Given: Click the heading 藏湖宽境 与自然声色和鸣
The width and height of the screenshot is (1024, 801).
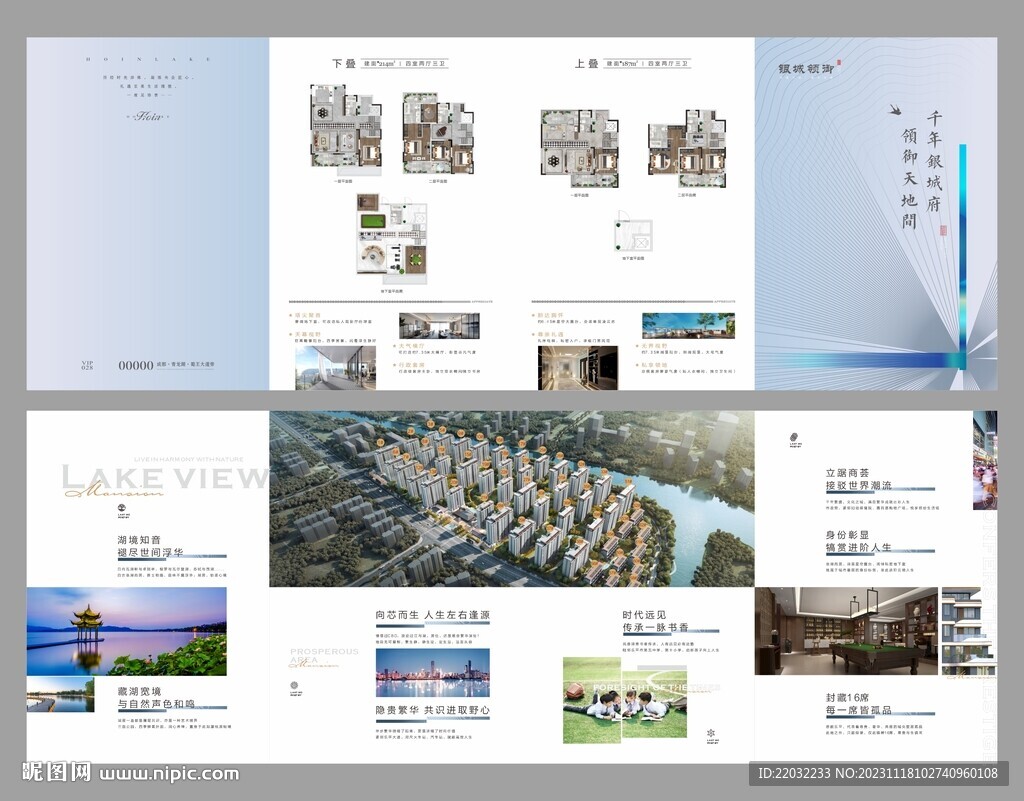Looking at the screenshot, I should (156, 697).
